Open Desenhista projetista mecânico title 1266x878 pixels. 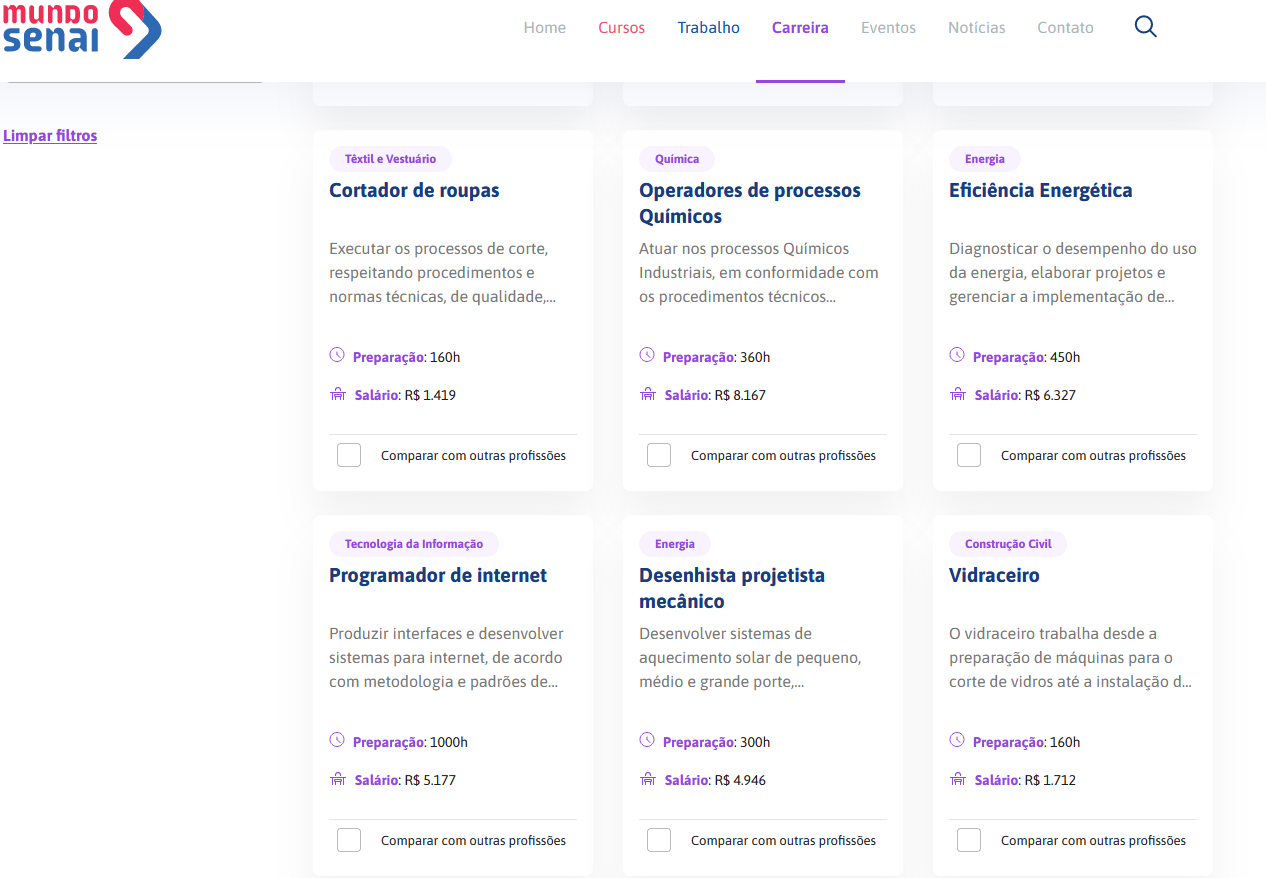[x=732, y=588]
